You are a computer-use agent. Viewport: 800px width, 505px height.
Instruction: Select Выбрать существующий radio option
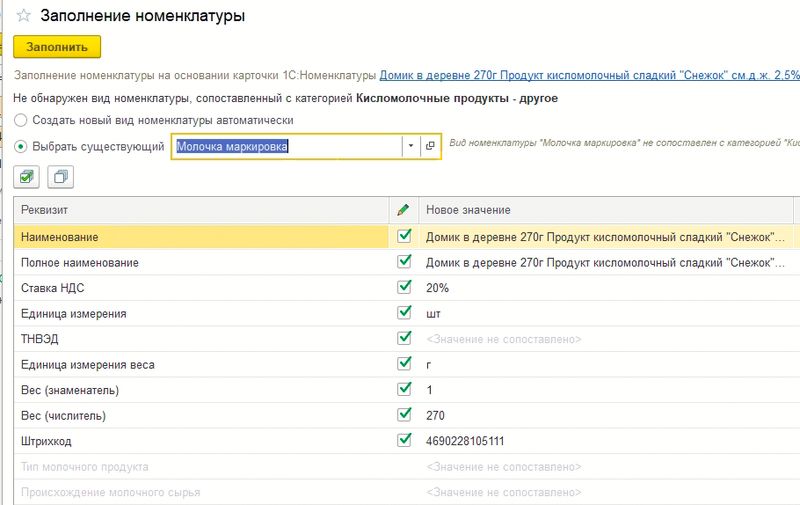[20, 147]
